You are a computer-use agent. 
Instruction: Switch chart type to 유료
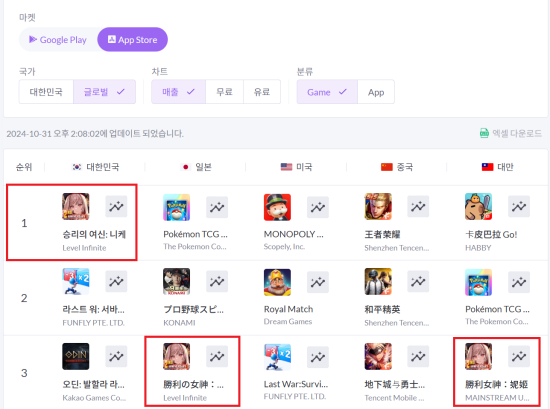point(262,92)
